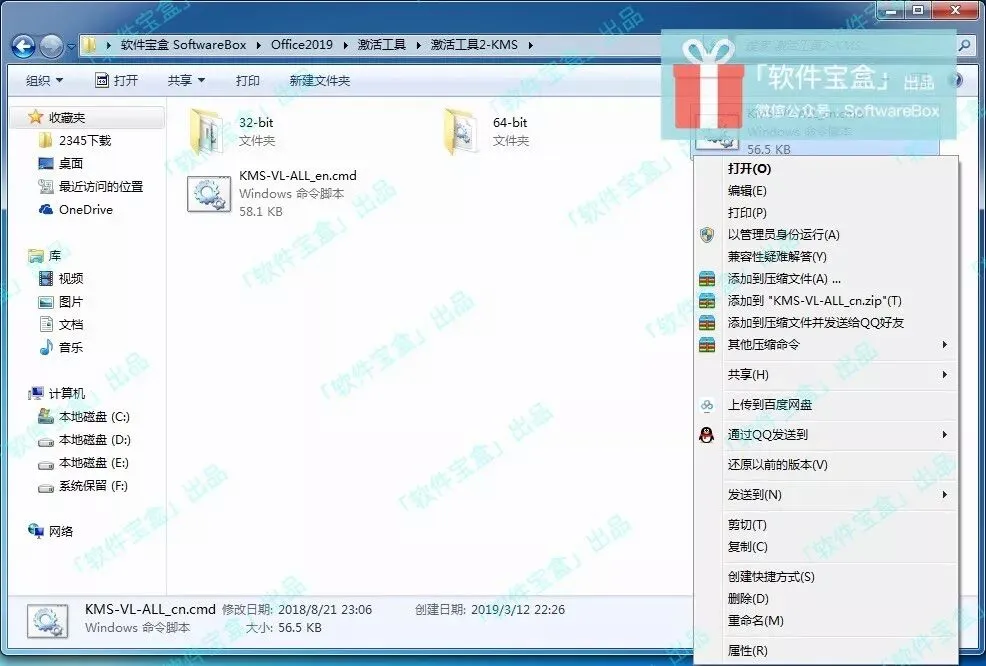Choose 重命名(M) in the context menu

tap(826, 621)
